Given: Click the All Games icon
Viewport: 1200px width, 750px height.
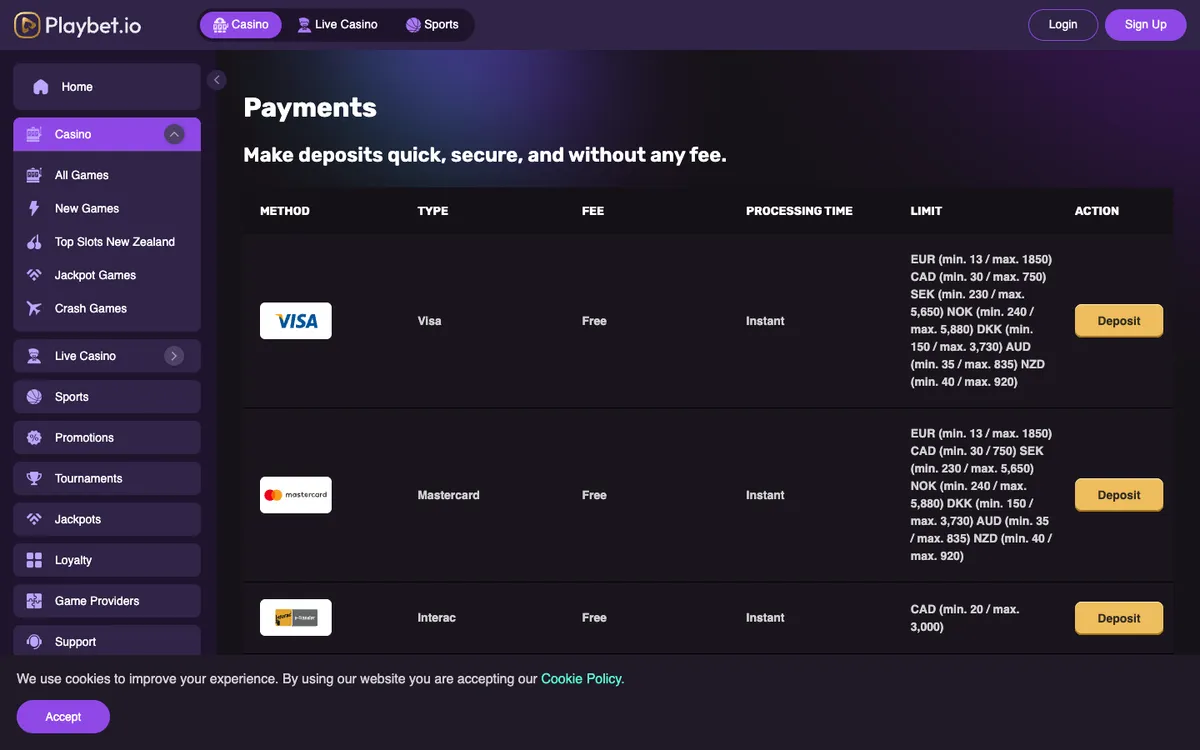Looking at the screenshot, I should pos(34,175).
